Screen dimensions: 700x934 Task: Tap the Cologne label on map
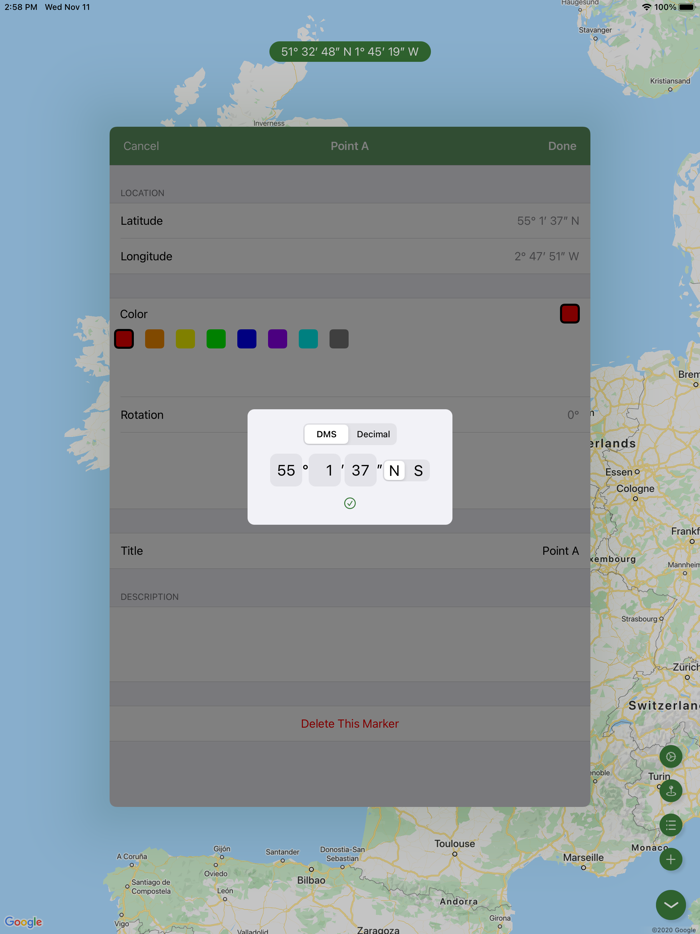(x=635, y=488)
